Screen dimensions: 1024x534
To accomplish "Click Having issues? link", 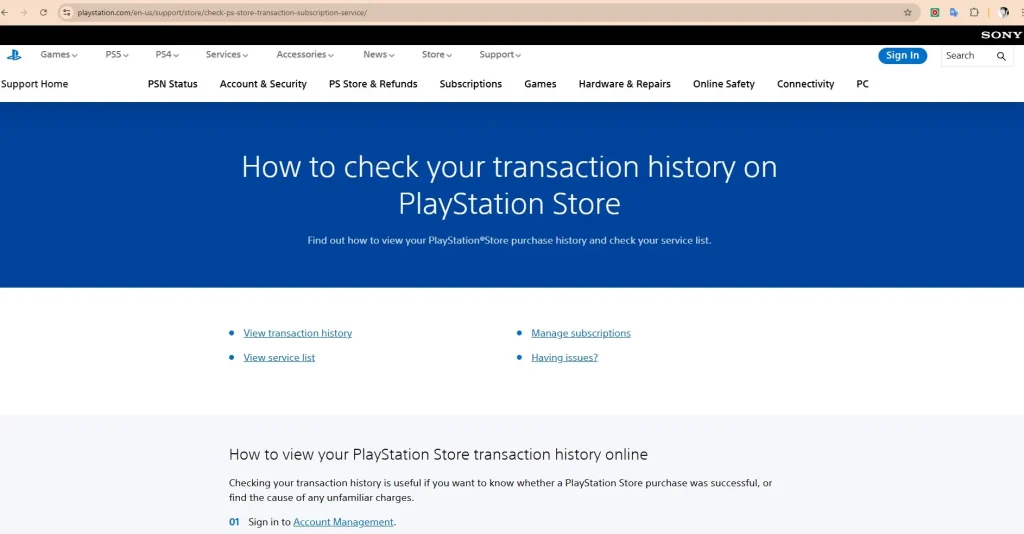I will coord(564,358).
